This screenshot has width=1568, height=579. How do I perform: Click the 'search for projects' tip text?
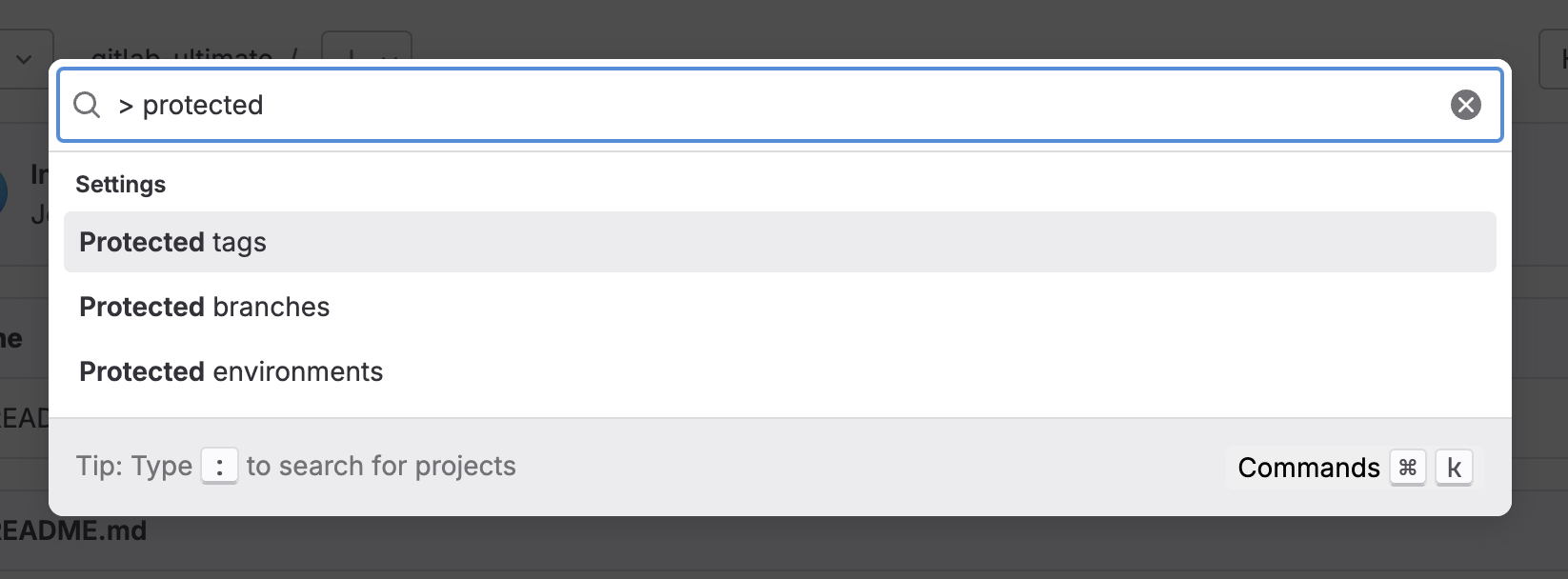click(381, 466)
